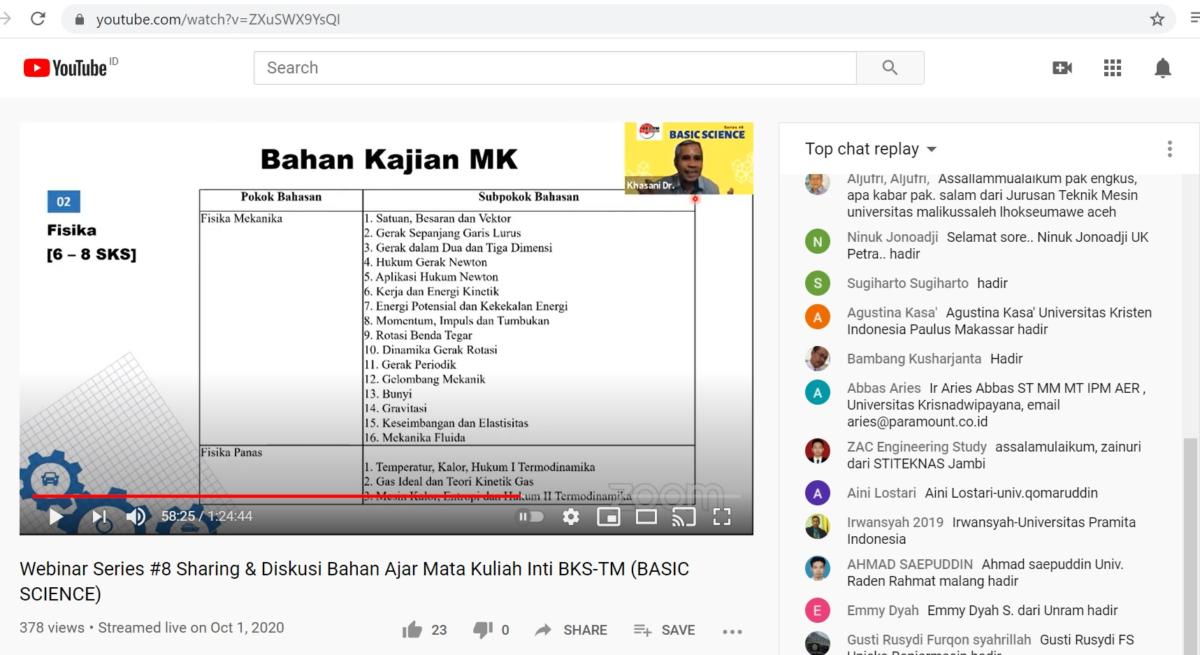The image size is (1200, 655).
Task: Skip to the next video
Action: (x=100, y=517)
